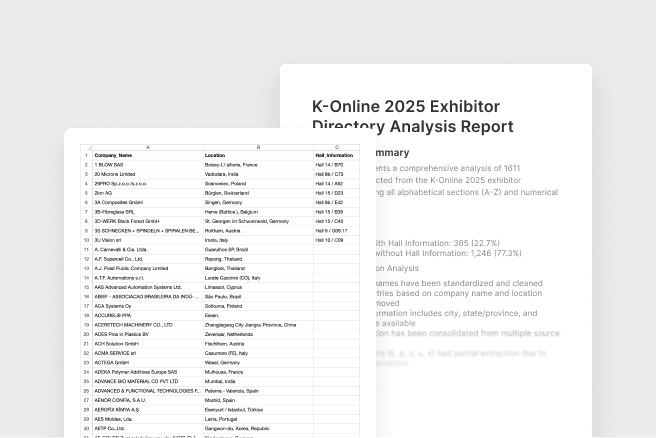Select the cell 'ACTEGA GmbH'
This screenshot has height=438, width=656.
click(148, 362)
